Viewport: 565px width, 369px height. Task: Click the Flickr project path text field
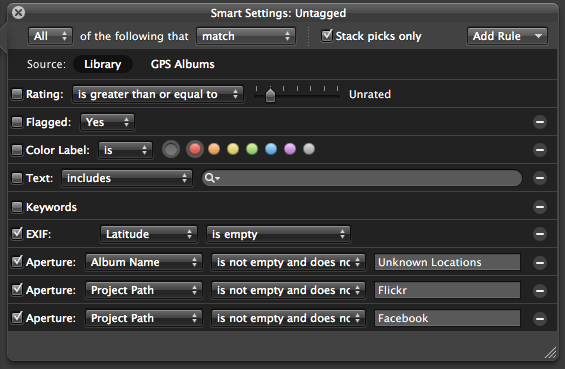[447, 290]
